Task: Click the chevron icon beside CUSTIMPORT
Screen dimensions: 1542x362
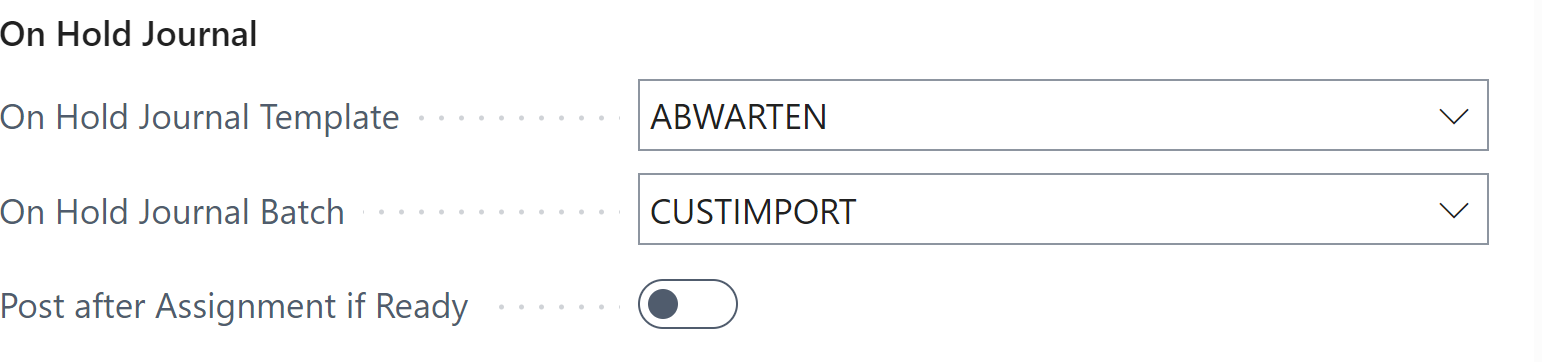Action: (x=1452, y=210)
